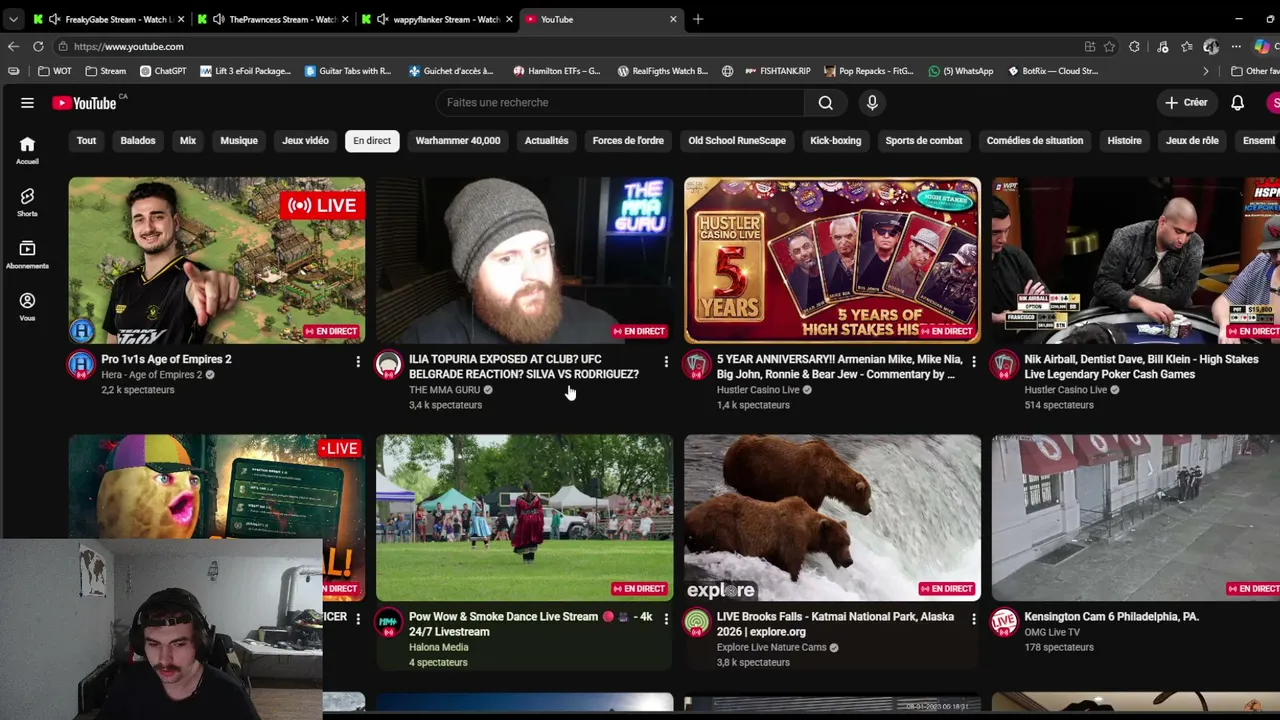The image size is (1280, 720).
Task: Open the Pro 1v1s Age of Empires 2 title
Action: pos(166,359)
